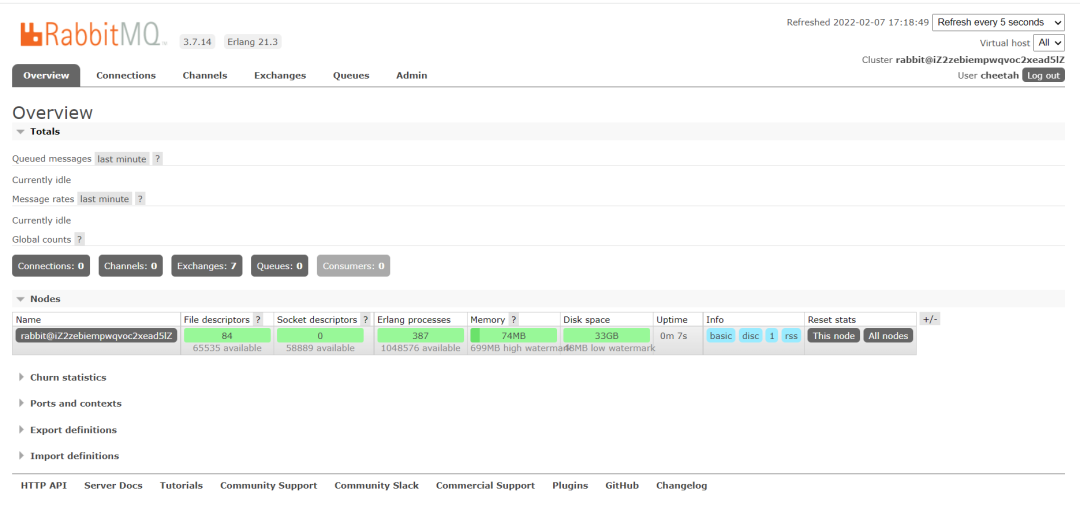Open the Exchanges: 7 count
Viewport: 1080px width, 514px height.
(x=207, y=266)
